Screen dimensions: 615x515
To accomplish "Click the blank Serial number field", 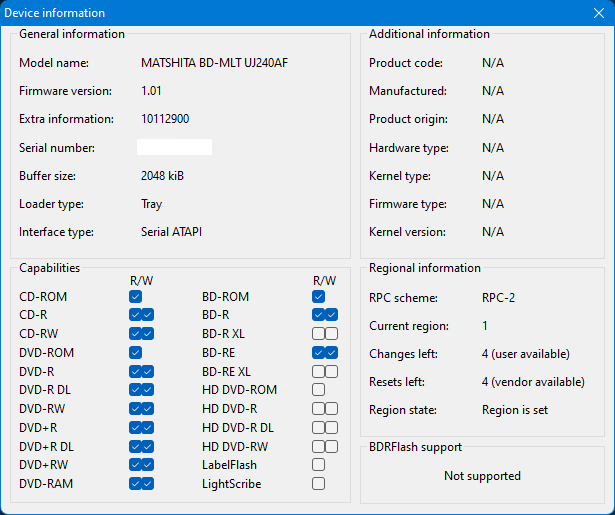I will [x=175, y=147].
